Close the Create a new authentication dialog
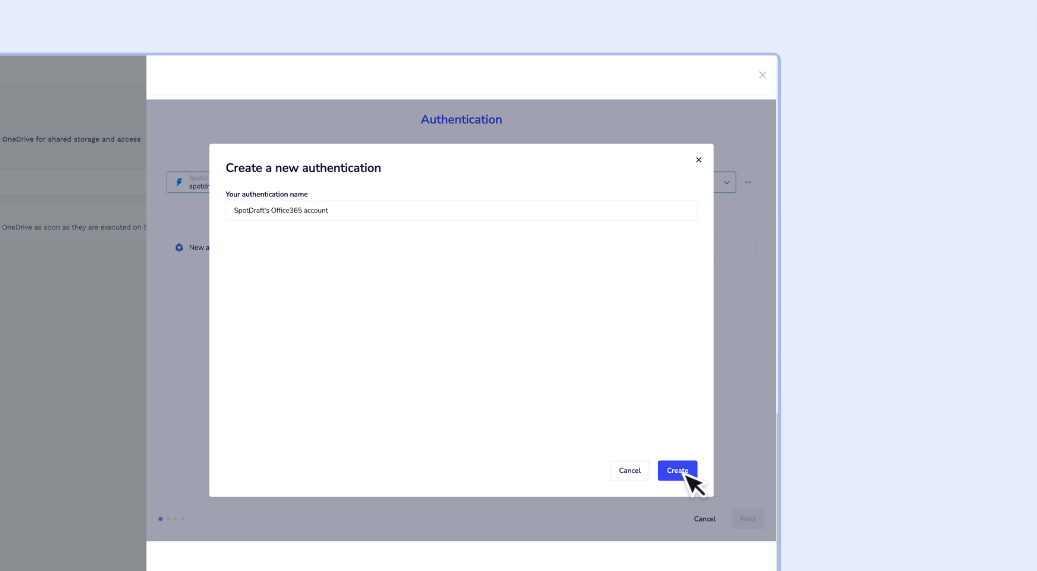 point(698,160)
